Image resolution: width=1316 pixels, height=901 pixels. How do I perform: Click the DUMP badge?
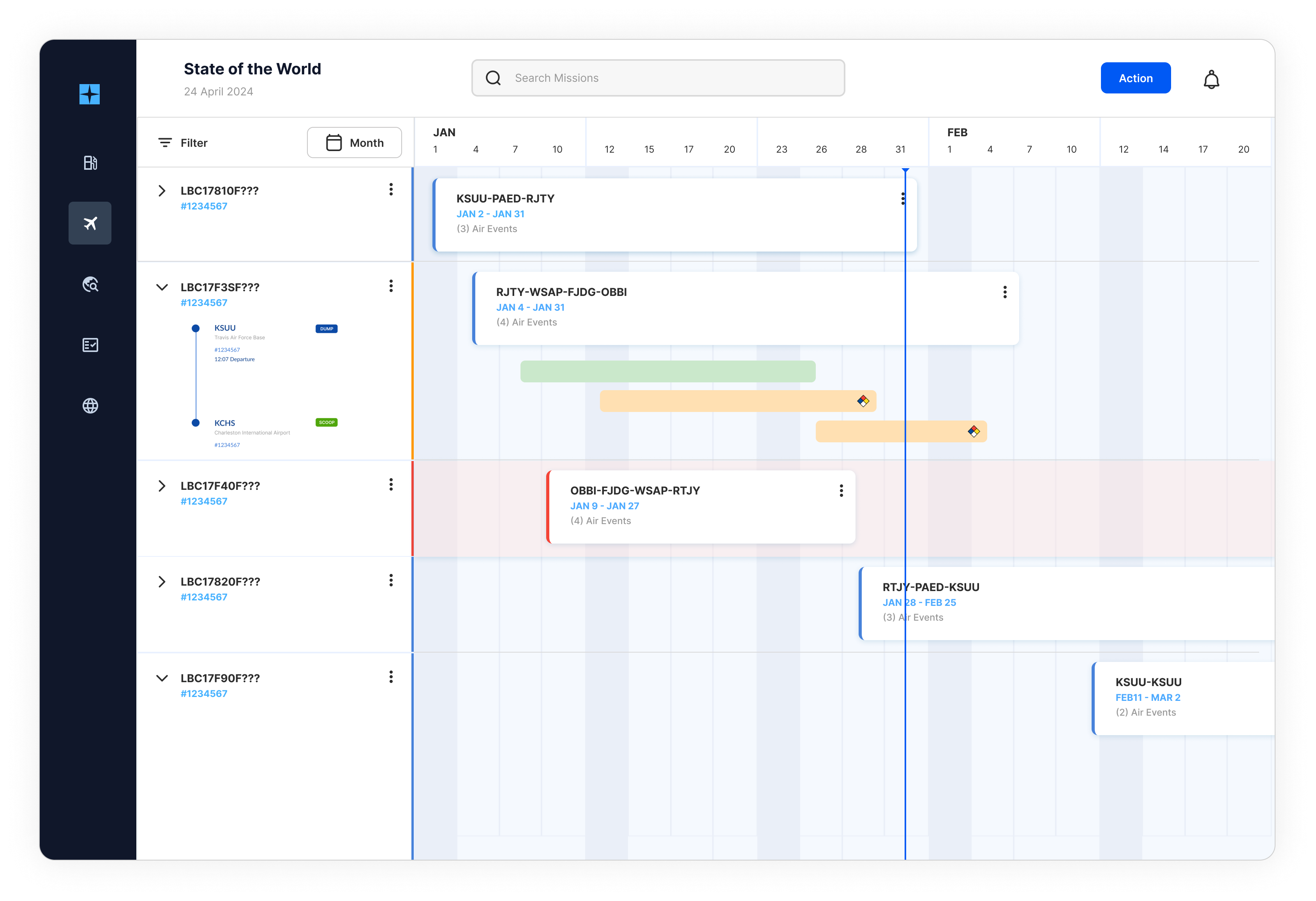click(x=326, y=329)
